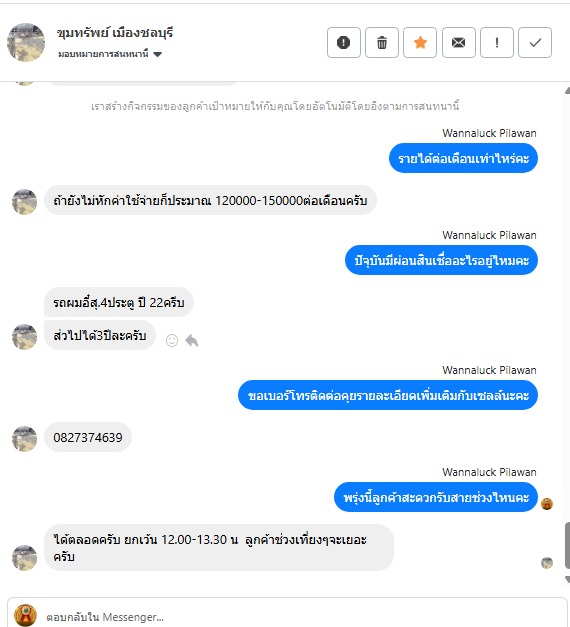
Task: Mark conversation as spam with circle-exclamation icon
Action: 344,42
